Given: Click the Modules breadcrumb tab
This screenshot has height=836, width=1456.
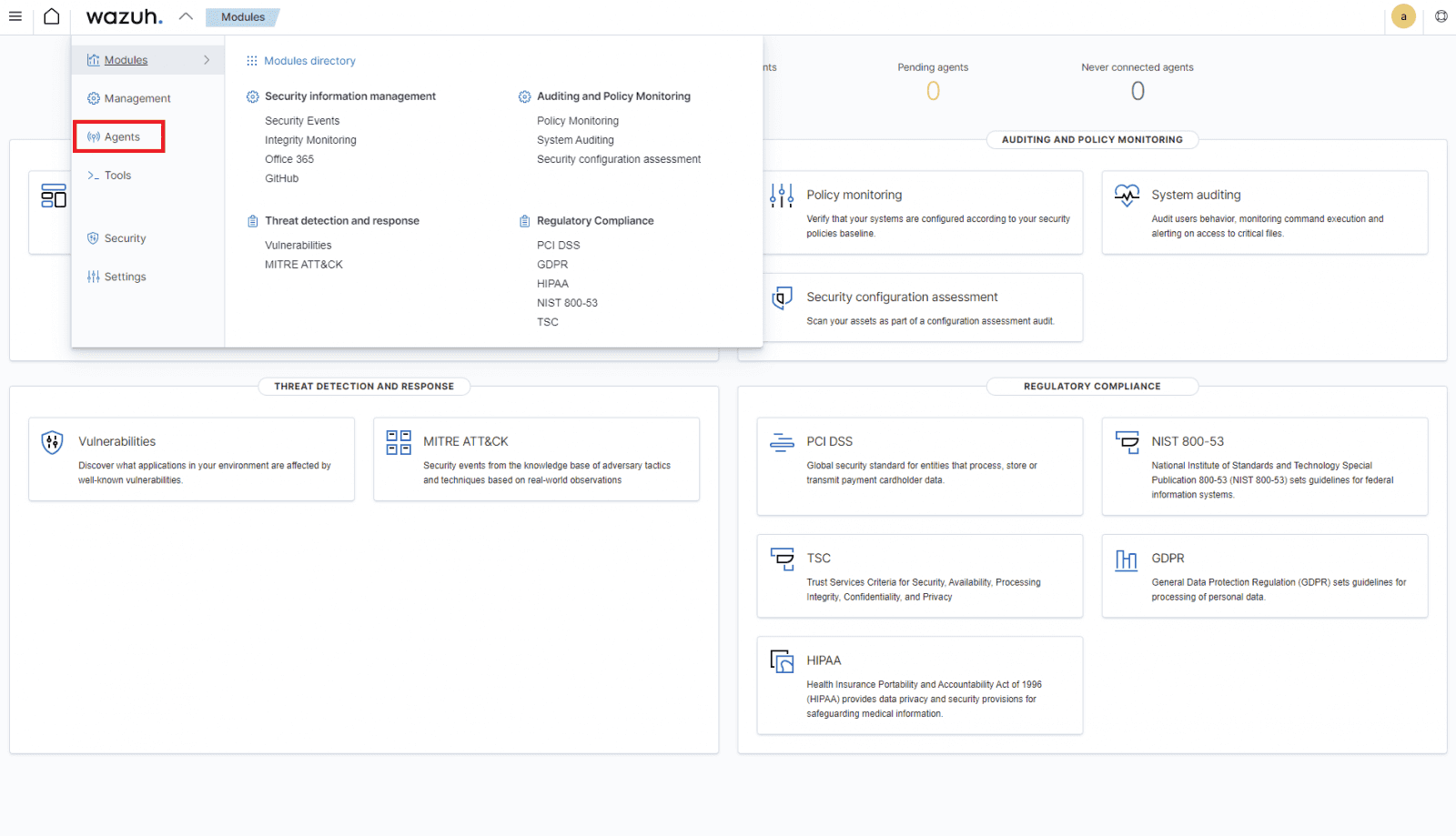Looking at the screenshot, I should point(243,17).
